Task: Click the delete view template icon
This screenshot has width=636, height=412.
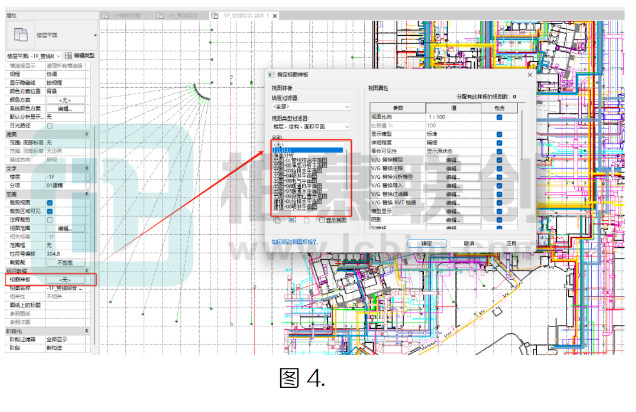Action: pyautogui.click(x=307, y=221)
